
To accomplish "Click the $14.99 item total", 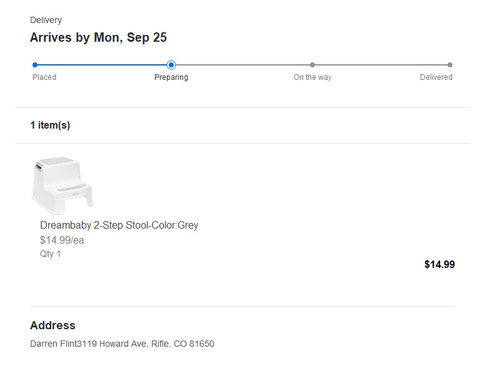I will tap(439, 265).
